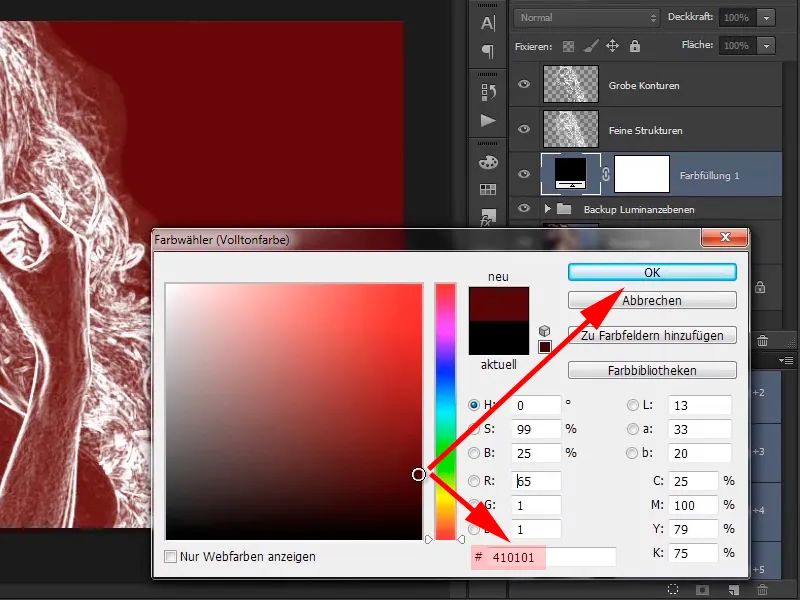Screen dimensions: 800x600
Task: Confirm the color with OK
Action: pyautogui.click(x=652, y=272)
